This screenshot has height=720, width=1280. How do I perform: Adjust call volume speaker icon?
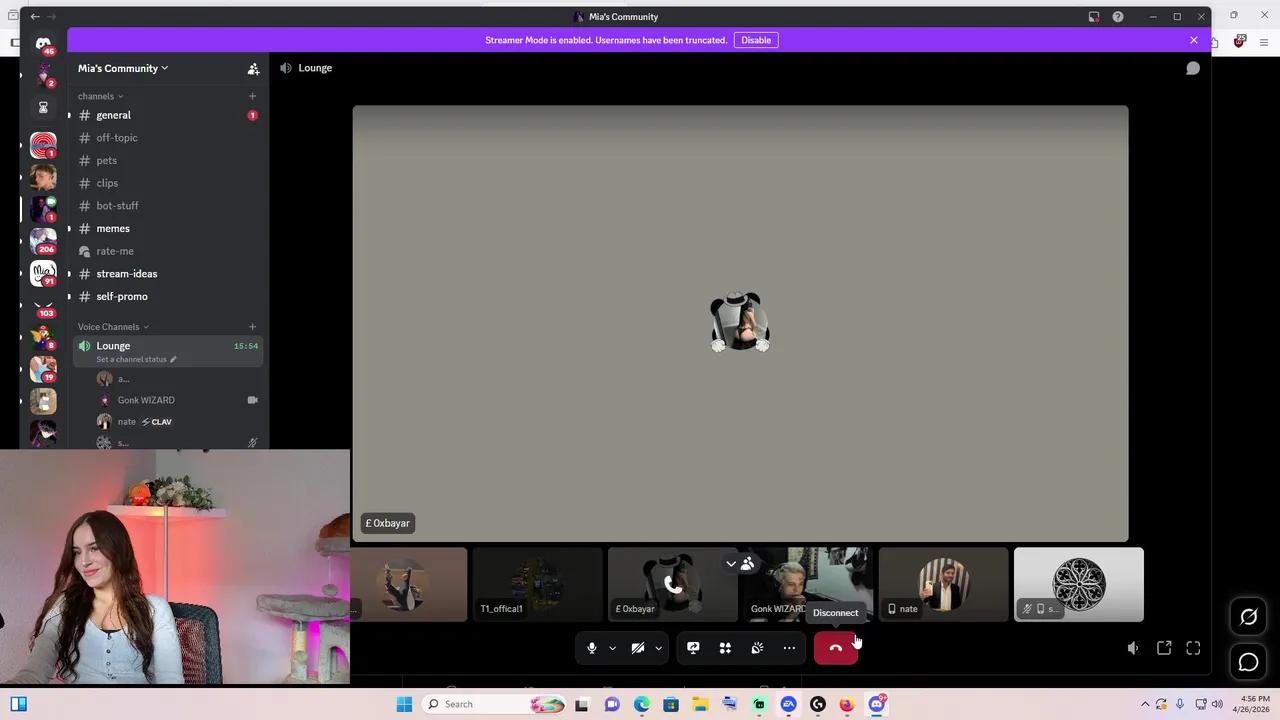click(1133, 648)
